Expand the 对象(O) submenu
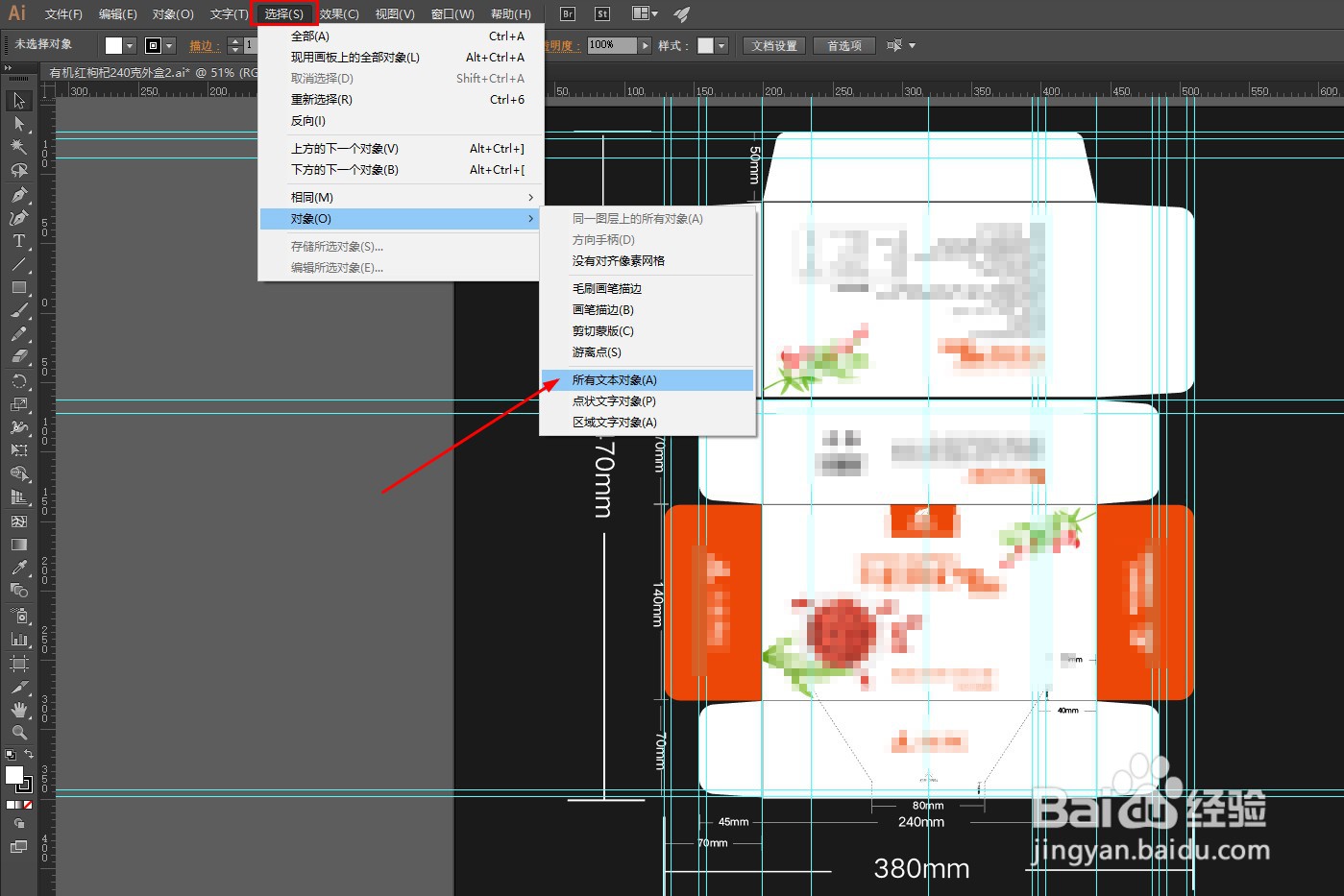 click(401, 219)
